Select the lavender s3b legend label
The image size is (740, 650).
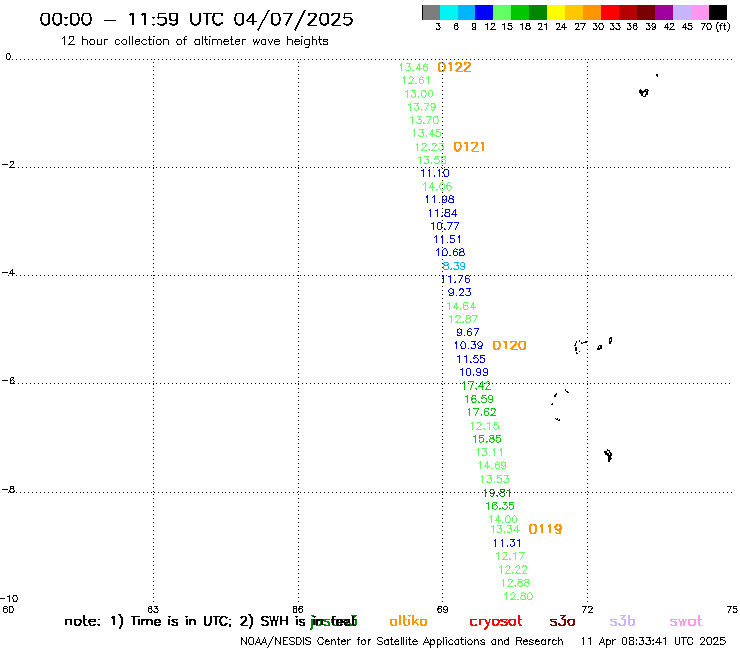(622, 621)
